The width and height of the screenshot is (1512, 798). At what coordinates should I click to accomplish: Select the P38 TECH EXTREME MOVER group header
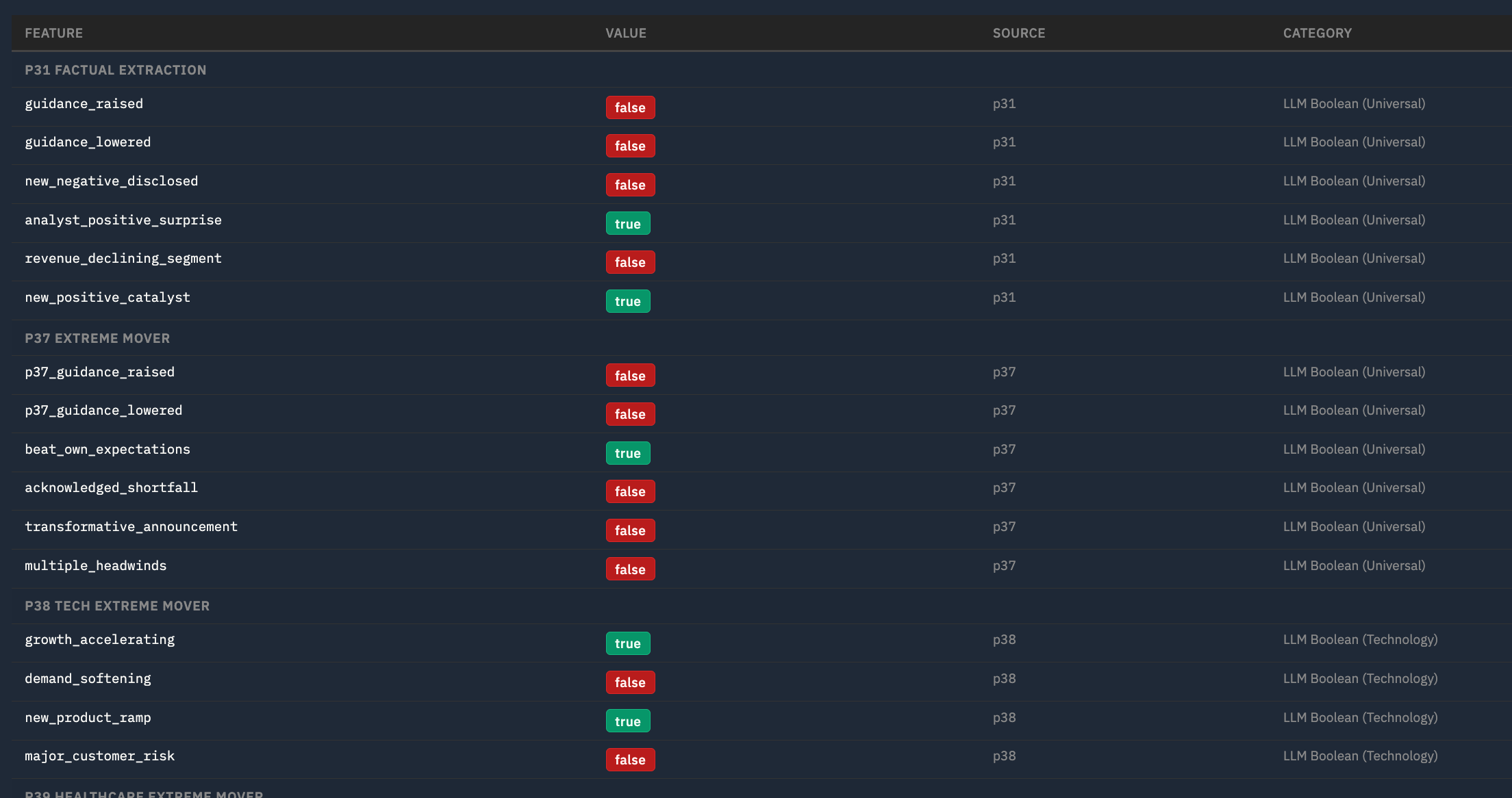pos(117,606)
